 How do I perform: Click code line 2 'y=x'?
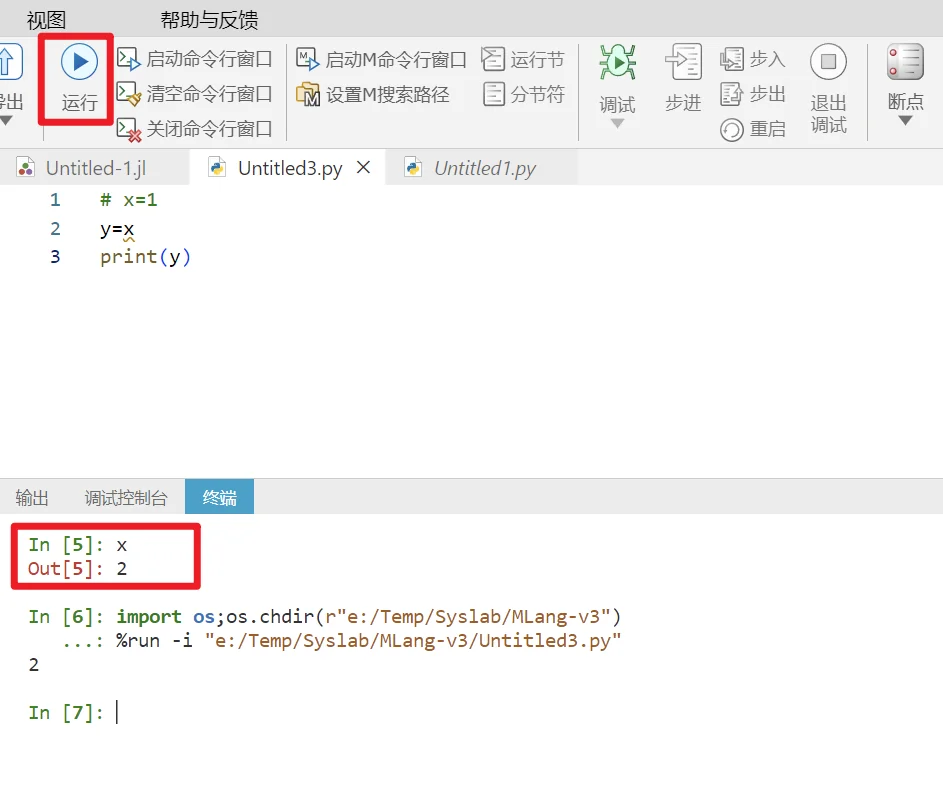117,229
